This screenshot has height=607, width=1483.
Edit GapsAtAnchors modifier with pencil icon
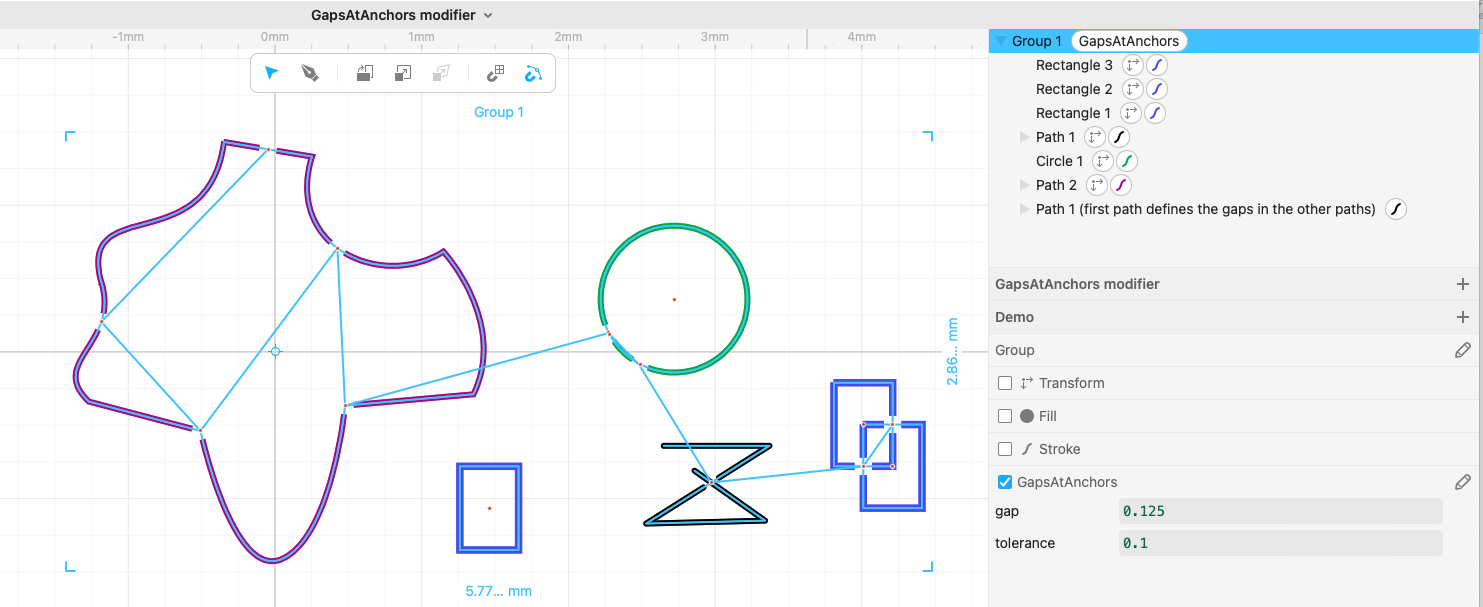(1463, 482)
